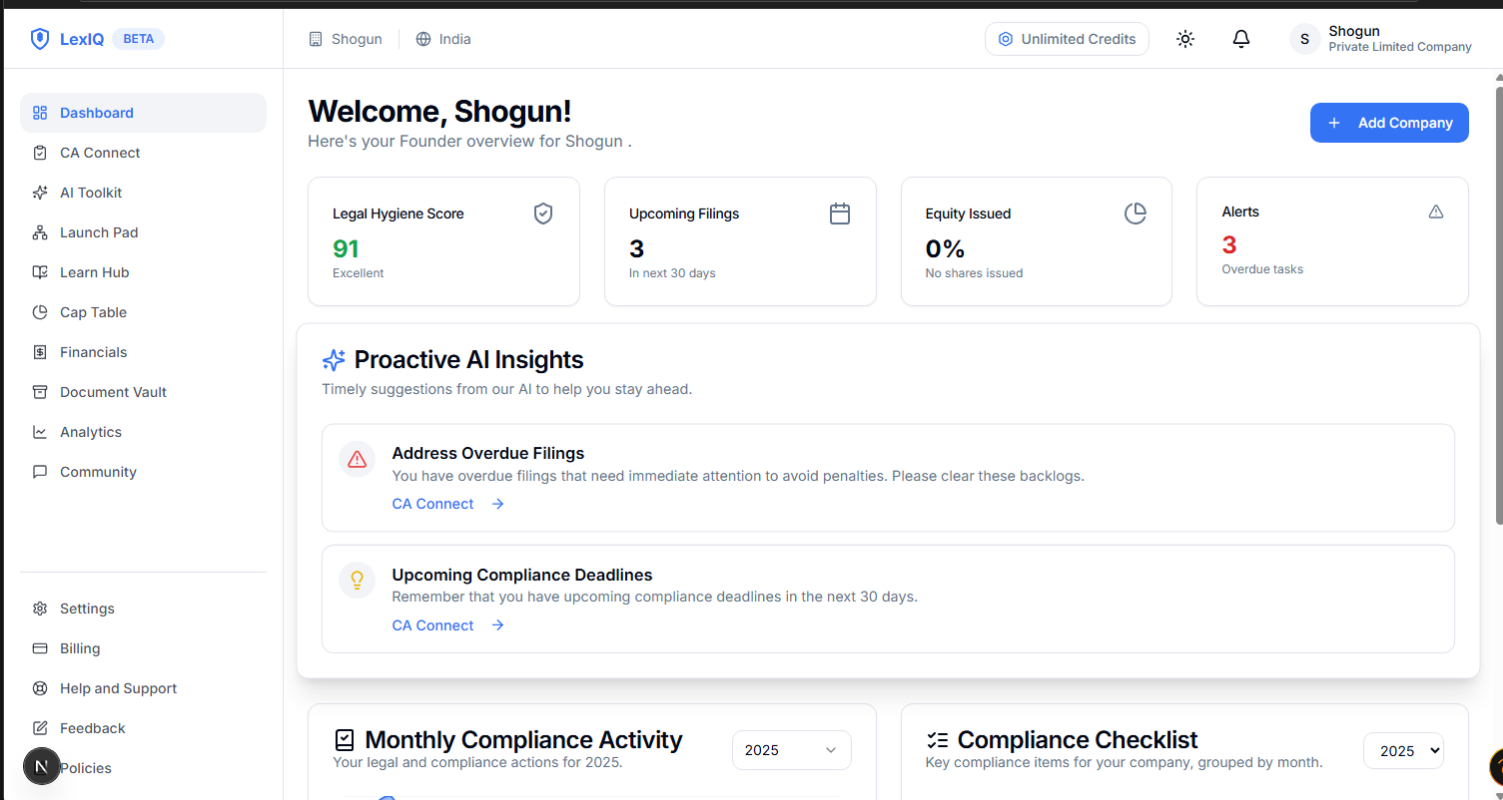Click the round N badge icon

pyautogui.click(x=41, y=767)
